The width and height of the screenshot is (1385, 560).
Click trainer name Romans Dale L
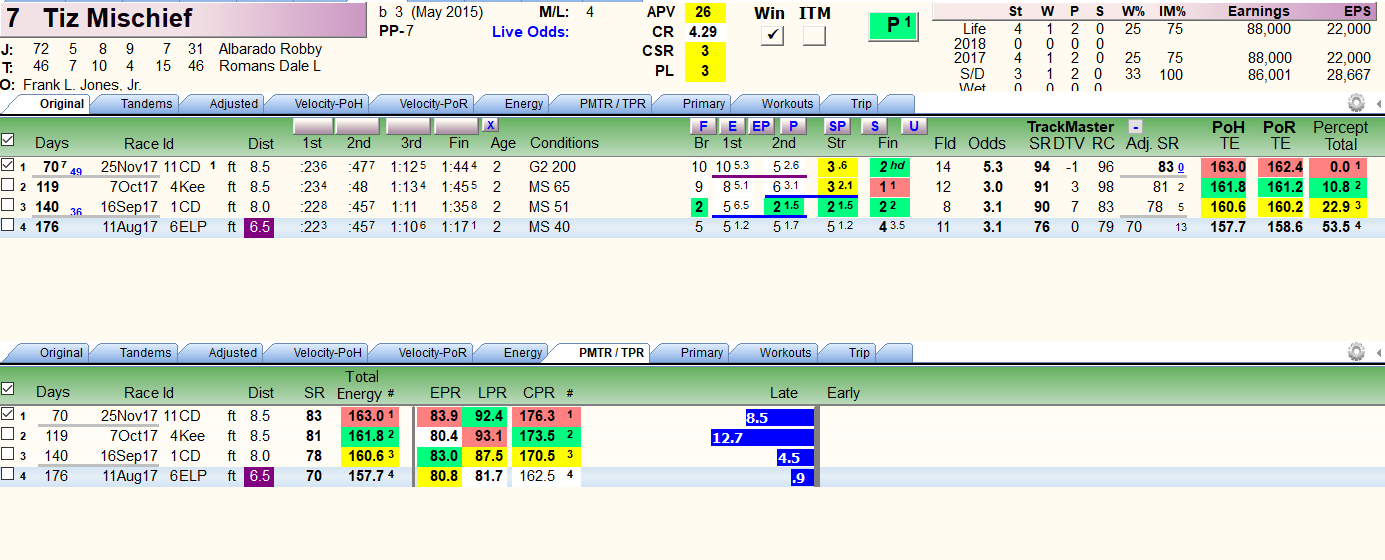270,66
